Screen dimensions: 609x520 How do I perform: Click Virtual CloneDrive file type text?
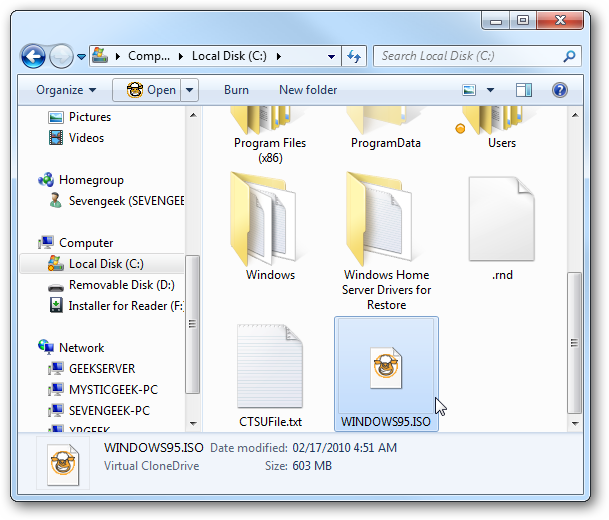tap(151, 466)
